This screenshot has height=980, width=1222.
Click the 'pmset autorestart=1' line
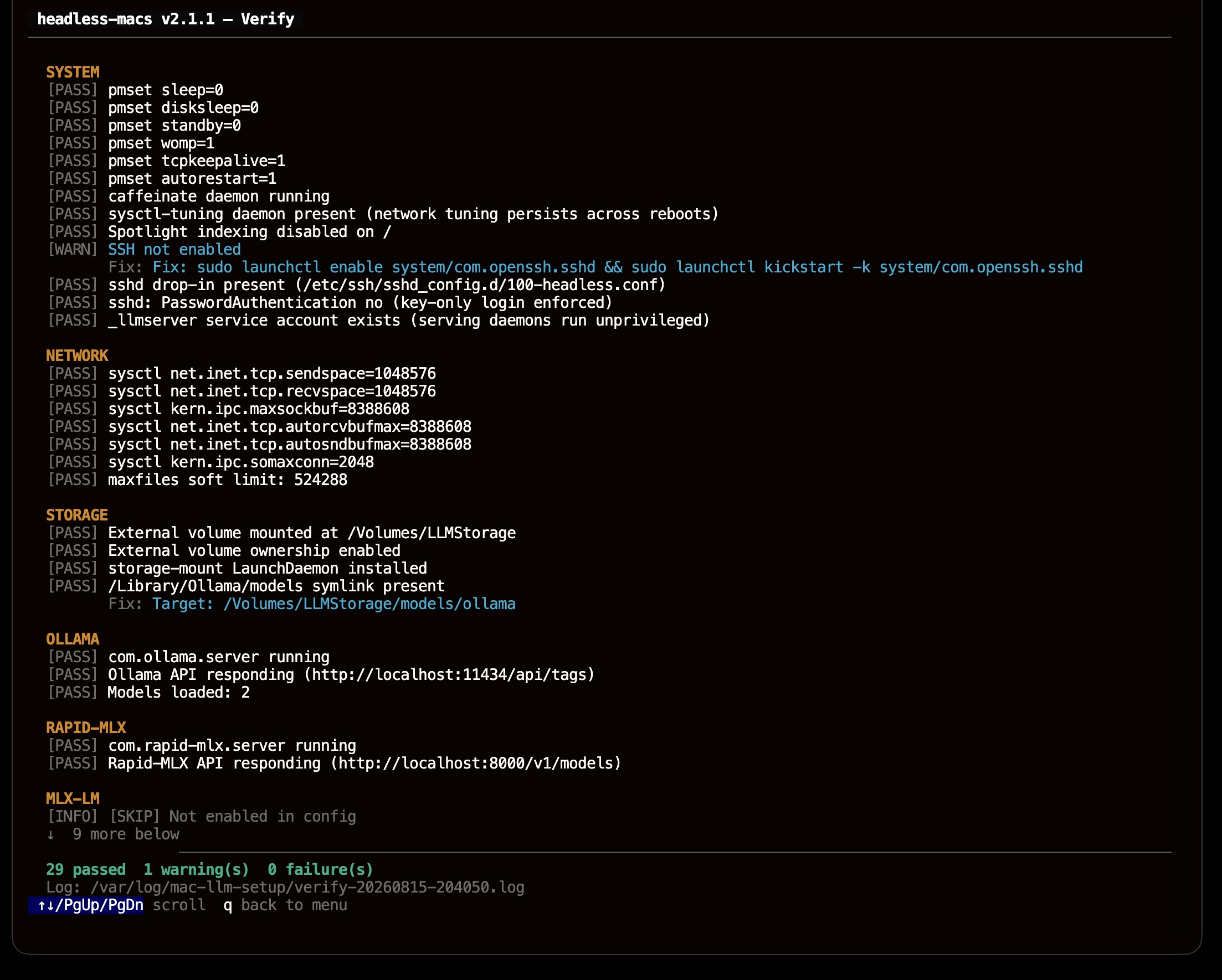coord(192,178)
